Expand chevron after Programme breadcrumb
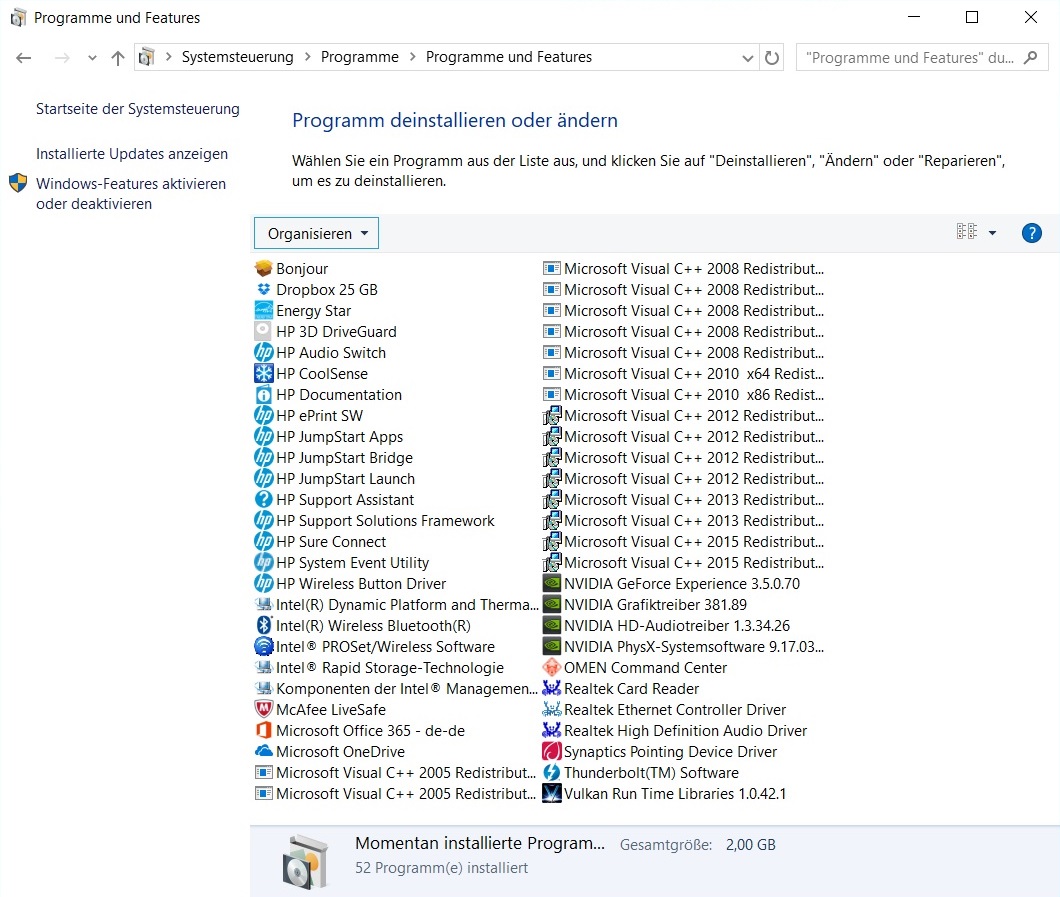Image resolution: width=1060 pixels, height=897 pixels. coord(412,57)
